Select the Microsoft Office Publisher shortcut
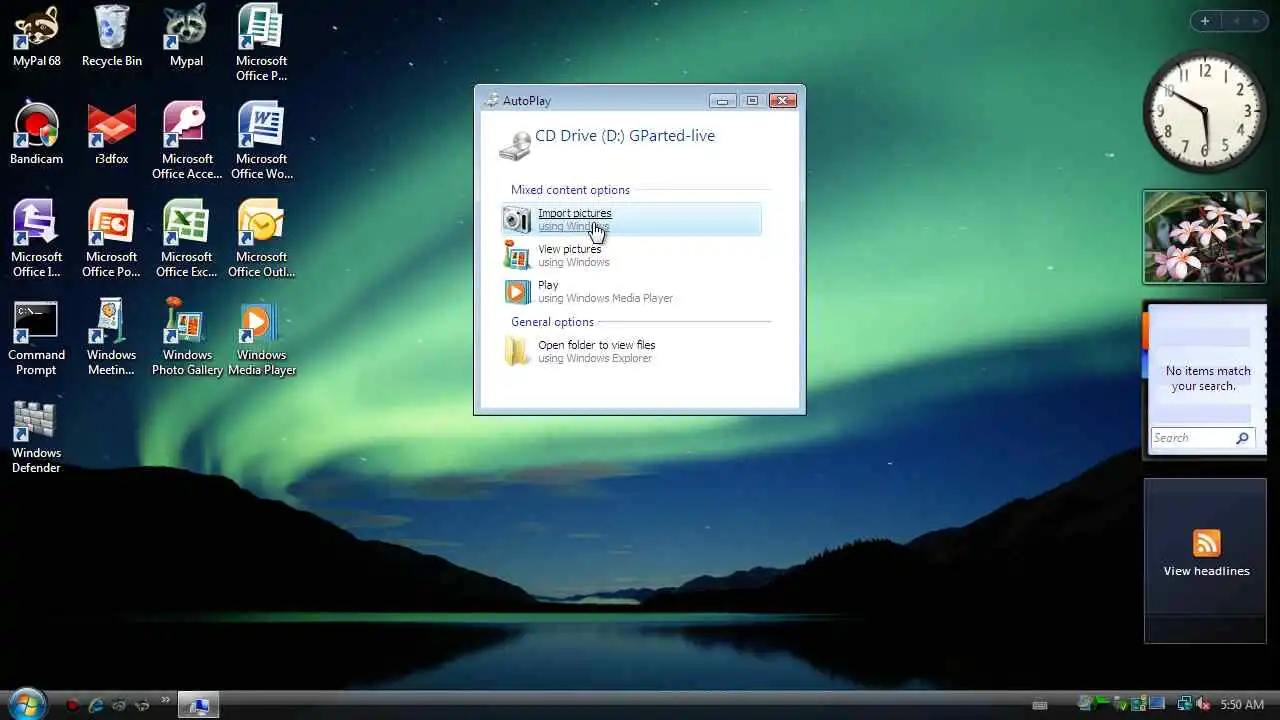The width and height of the screenshot is (1280, 720). click(x=261, y=43)
